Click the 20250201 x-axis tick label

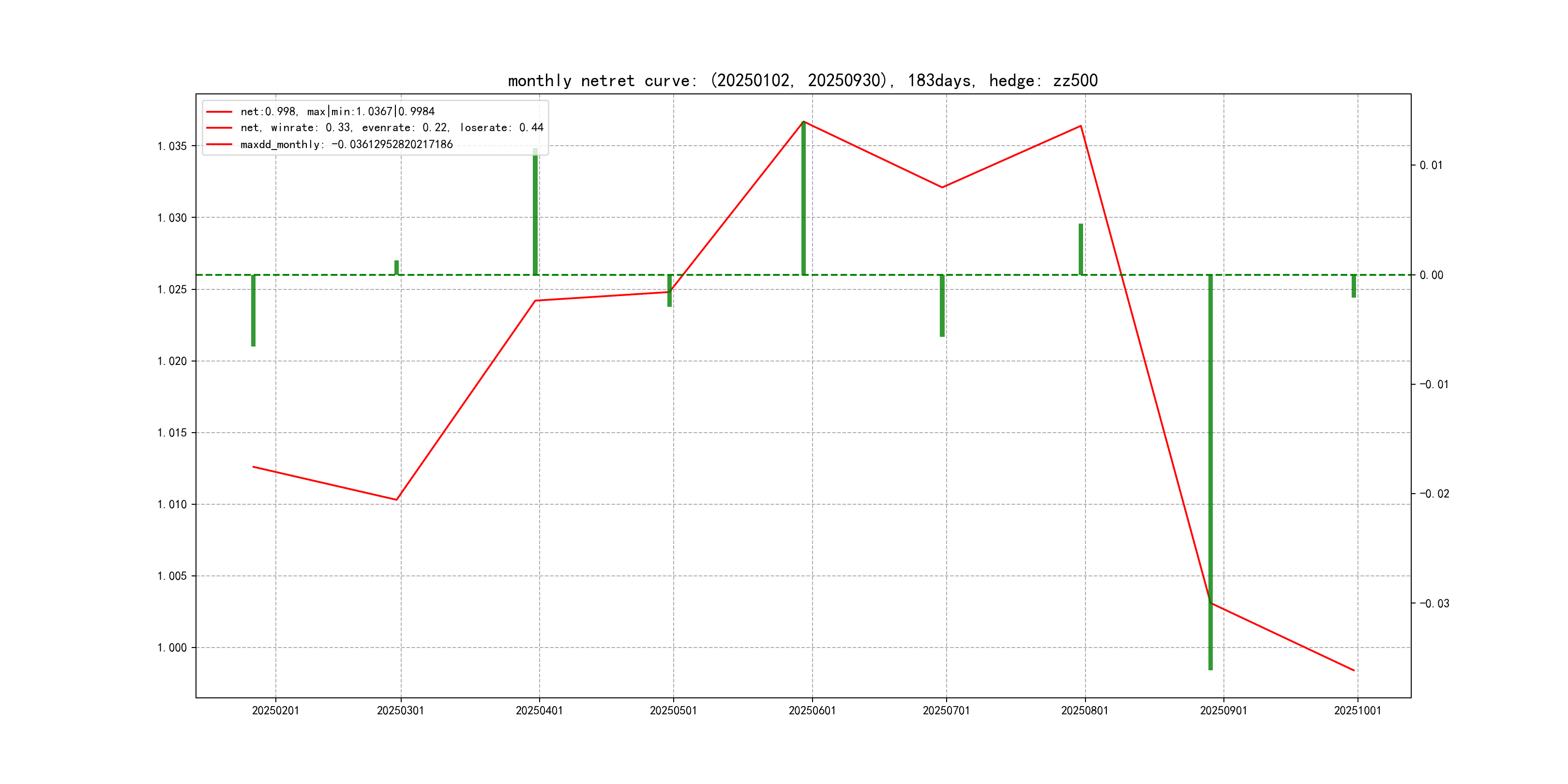(276, 710)
